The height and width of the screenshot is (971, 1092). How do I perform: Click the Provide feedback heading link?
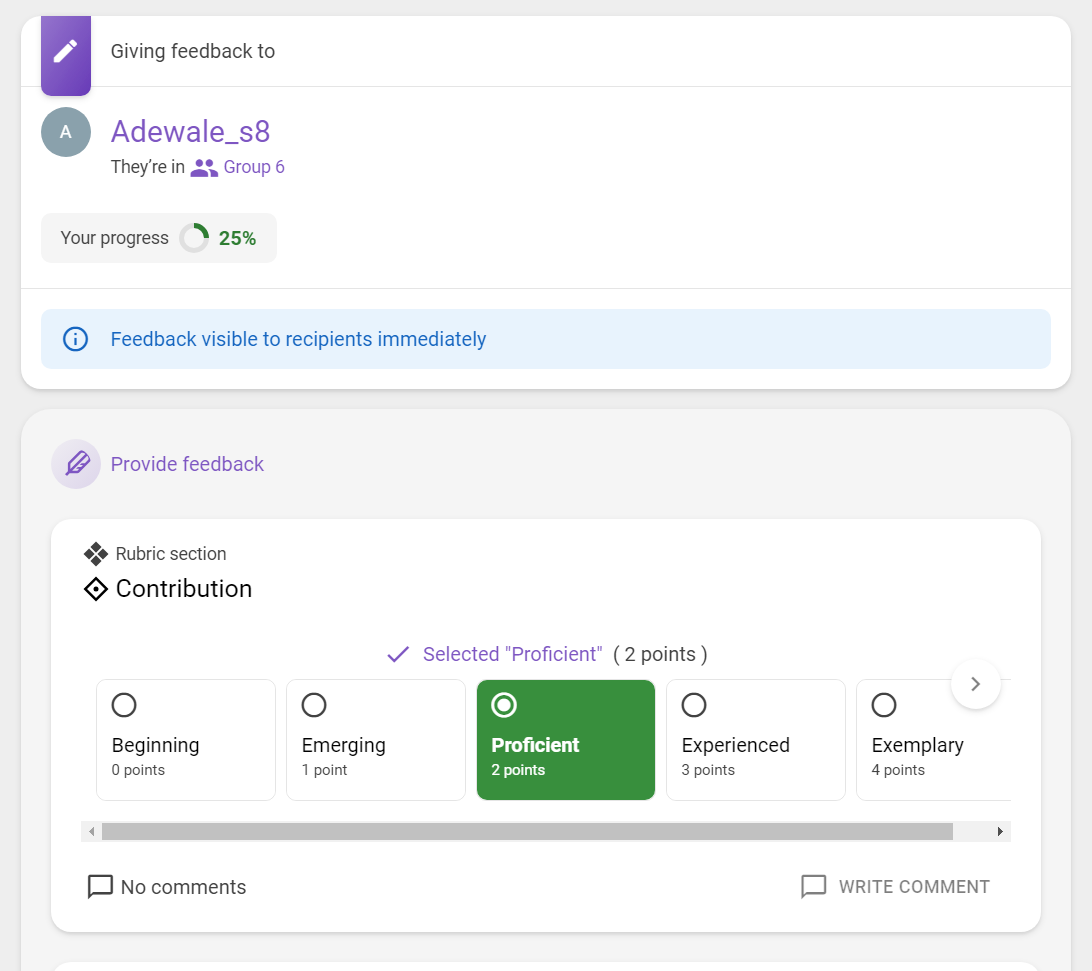187,465
